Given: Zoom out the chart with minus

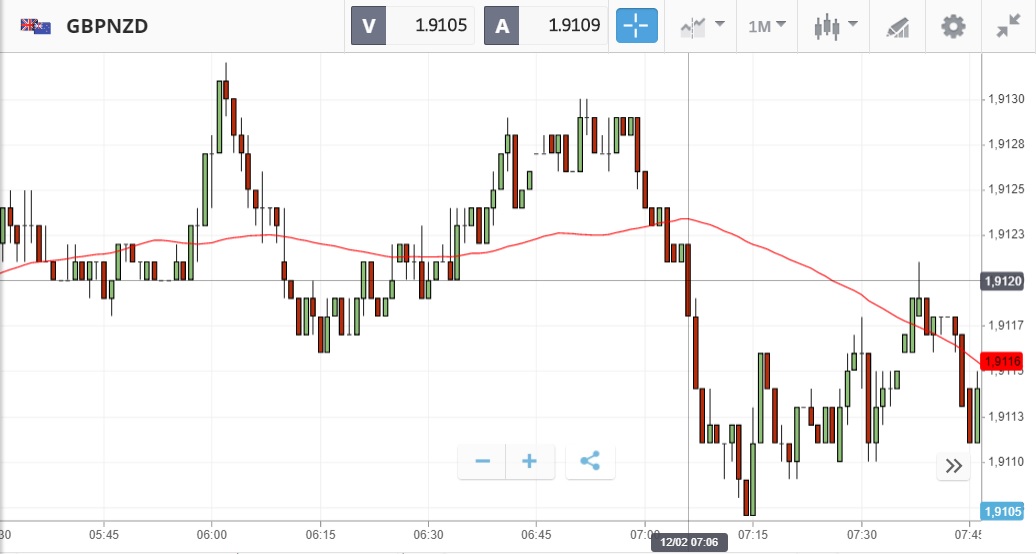Looking at the screenshot, I should click(483, 461).
